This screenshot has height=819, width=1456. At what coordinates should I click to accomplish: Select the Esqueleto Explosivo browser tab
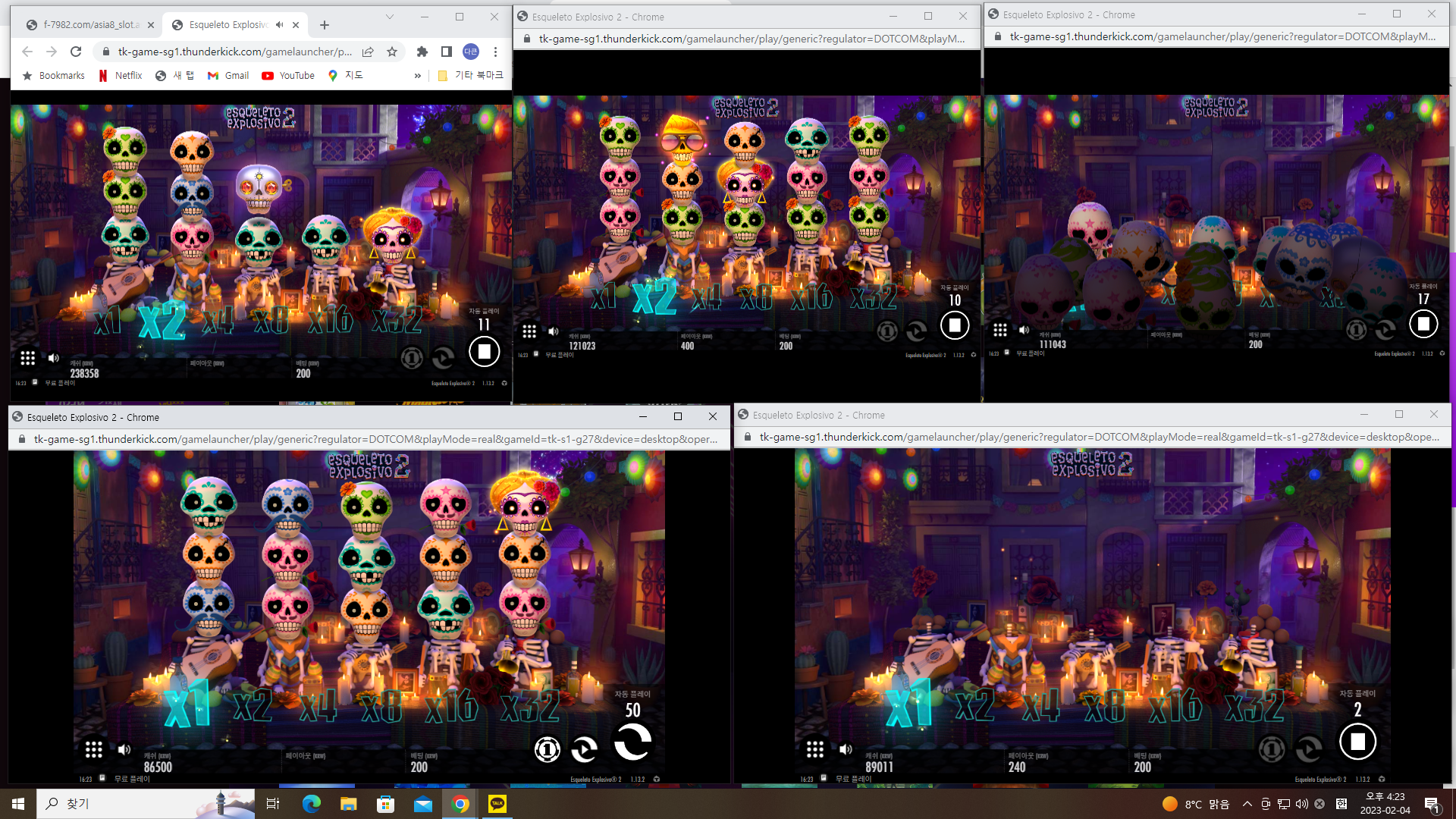[x=228, y=25]
